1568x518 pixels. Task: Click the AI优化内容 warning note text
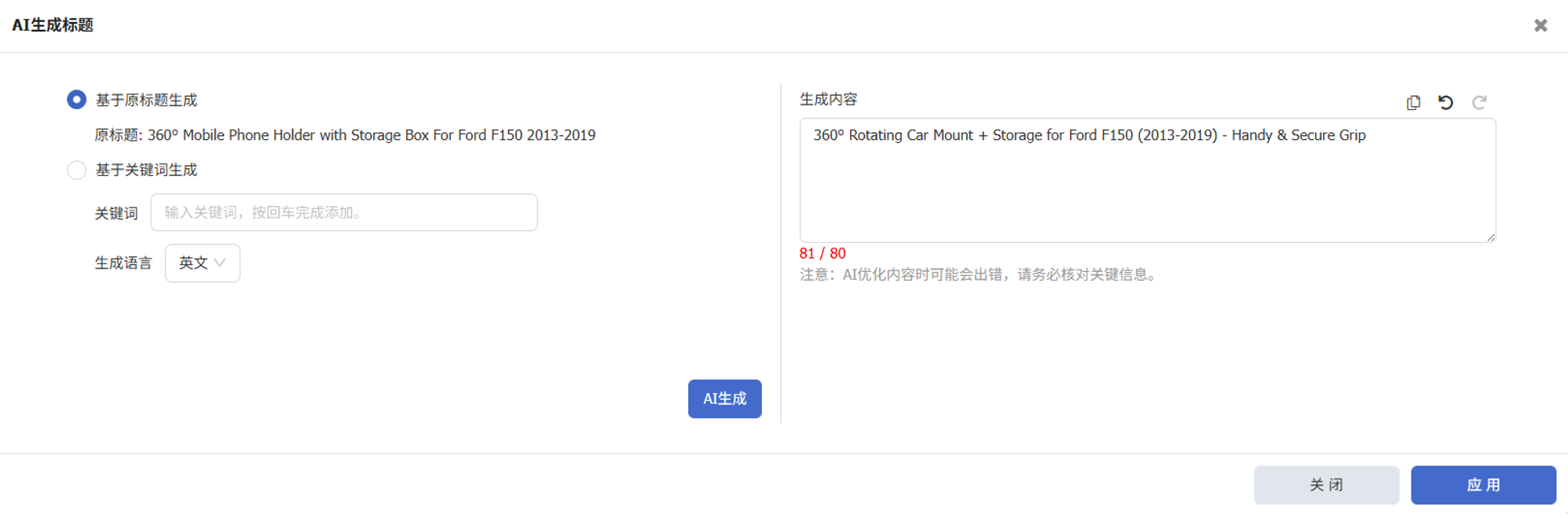point(980,274)
